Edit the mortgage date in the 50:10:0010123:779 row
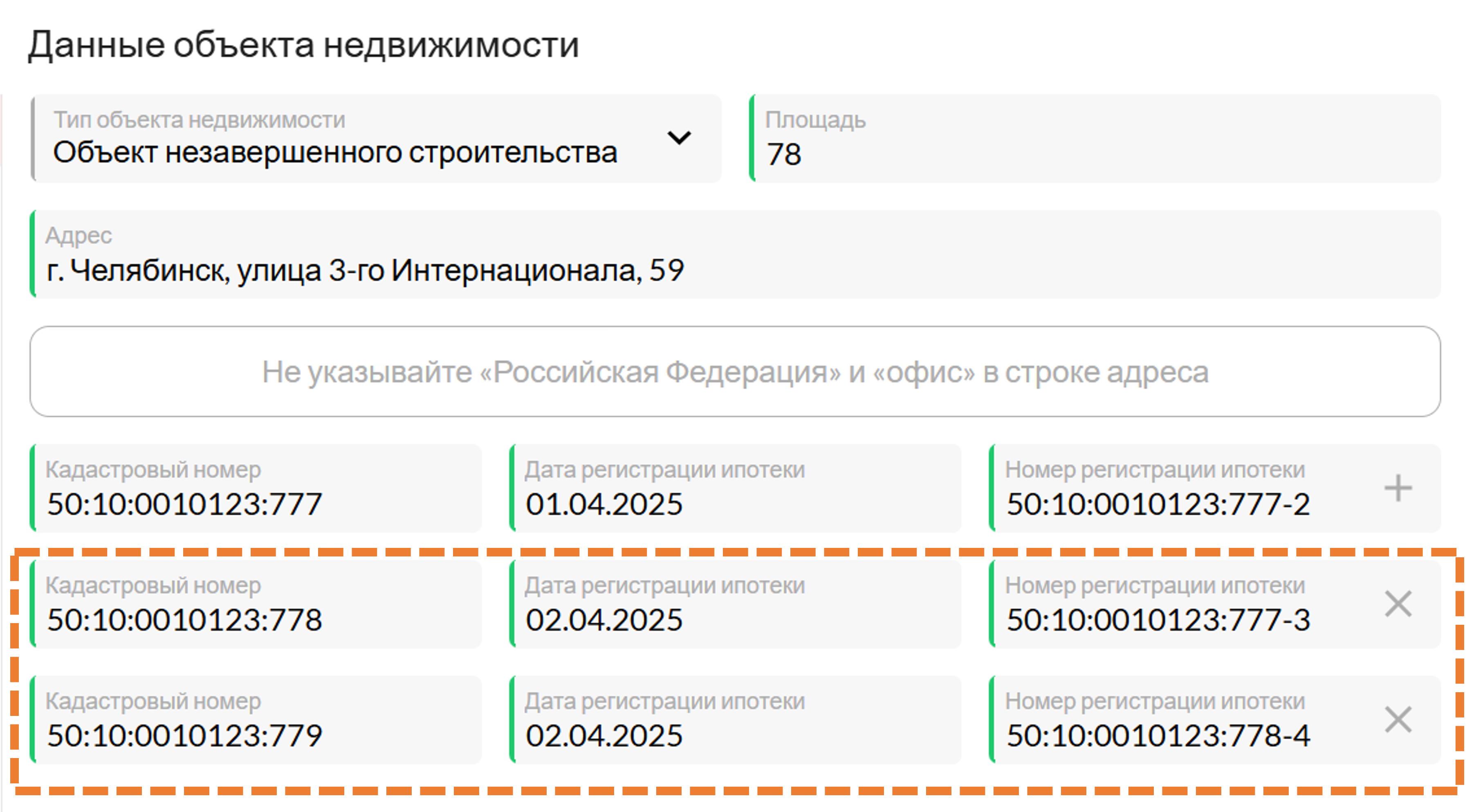This screenshot has height=812, width=1476. pyautogui.click(x=735, y=720)
